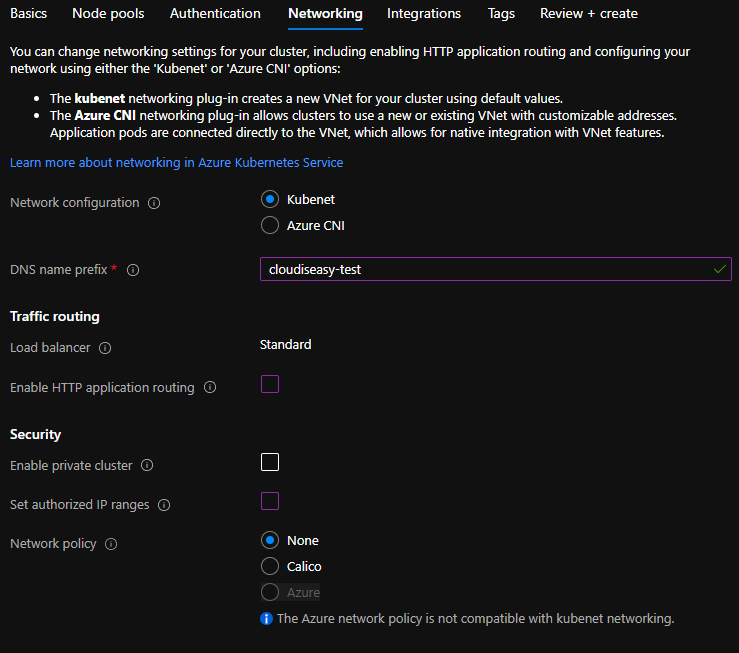Click the green validation checkmark in DNS field
The width and height of the screenshot is (739, 653).
coord(720,269)
